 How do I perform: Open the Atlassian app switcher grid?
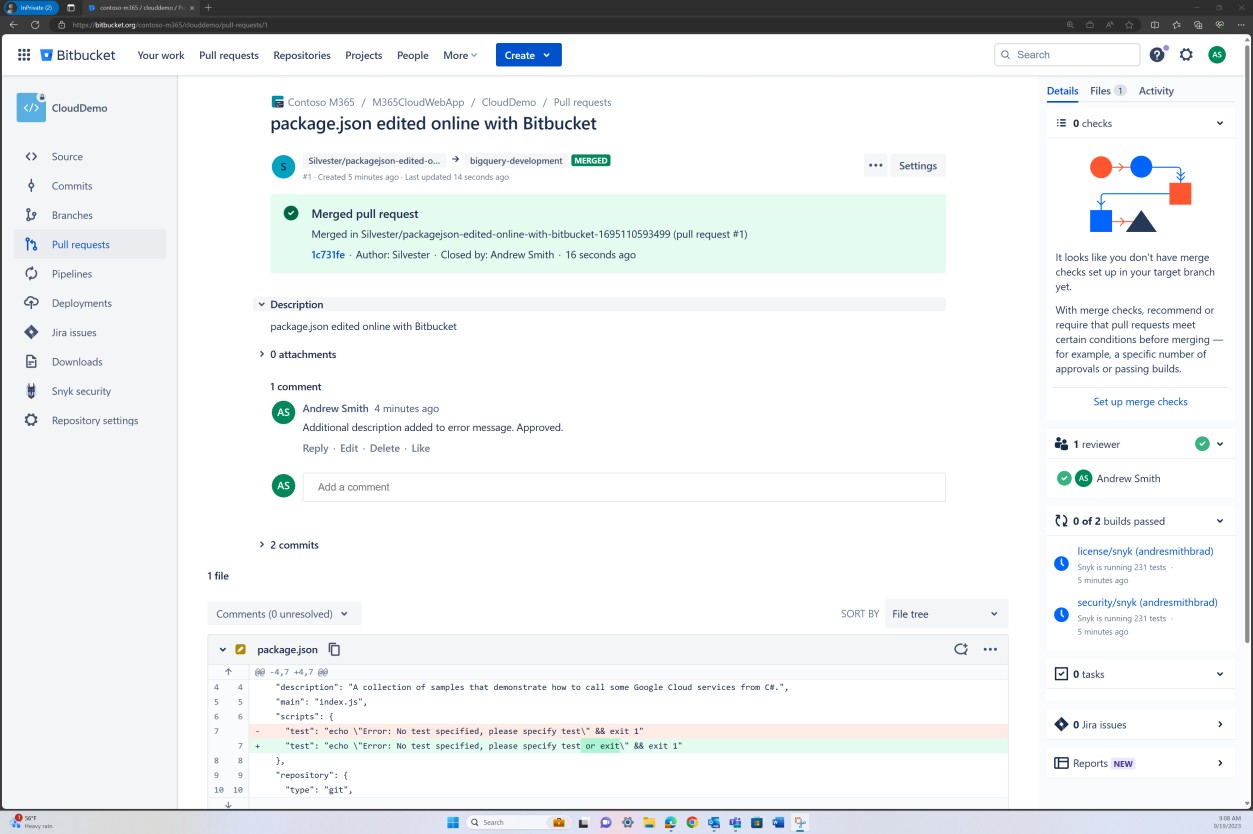pyautogui.click(x=23, y=55)
